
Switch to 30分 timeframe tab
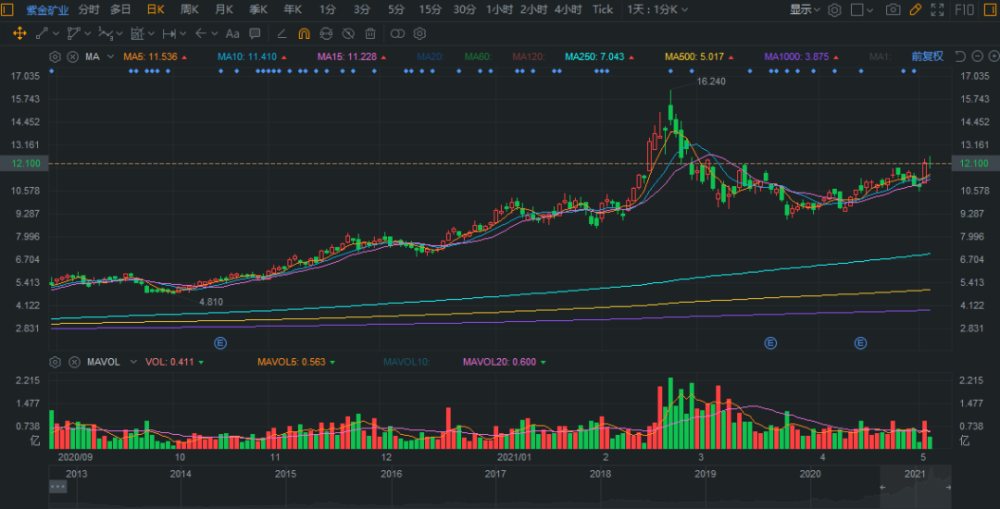click(x=464, y=10)
